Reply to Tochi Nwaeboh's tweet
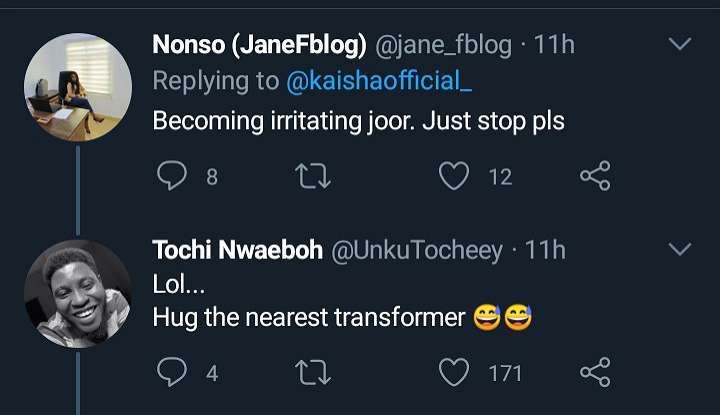 click(173, 373)
